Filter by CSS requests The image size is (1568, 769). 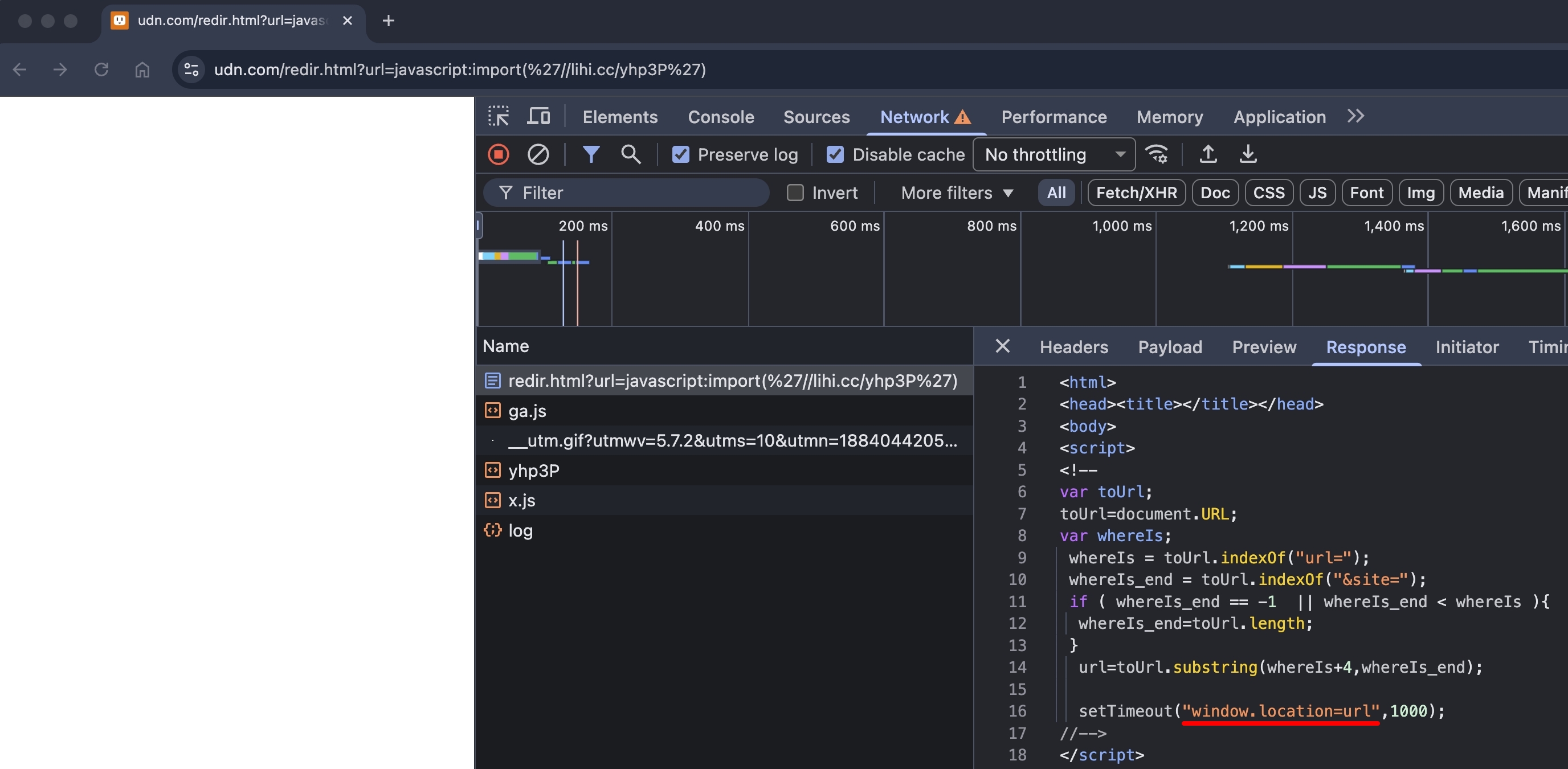coord(1268,193)
